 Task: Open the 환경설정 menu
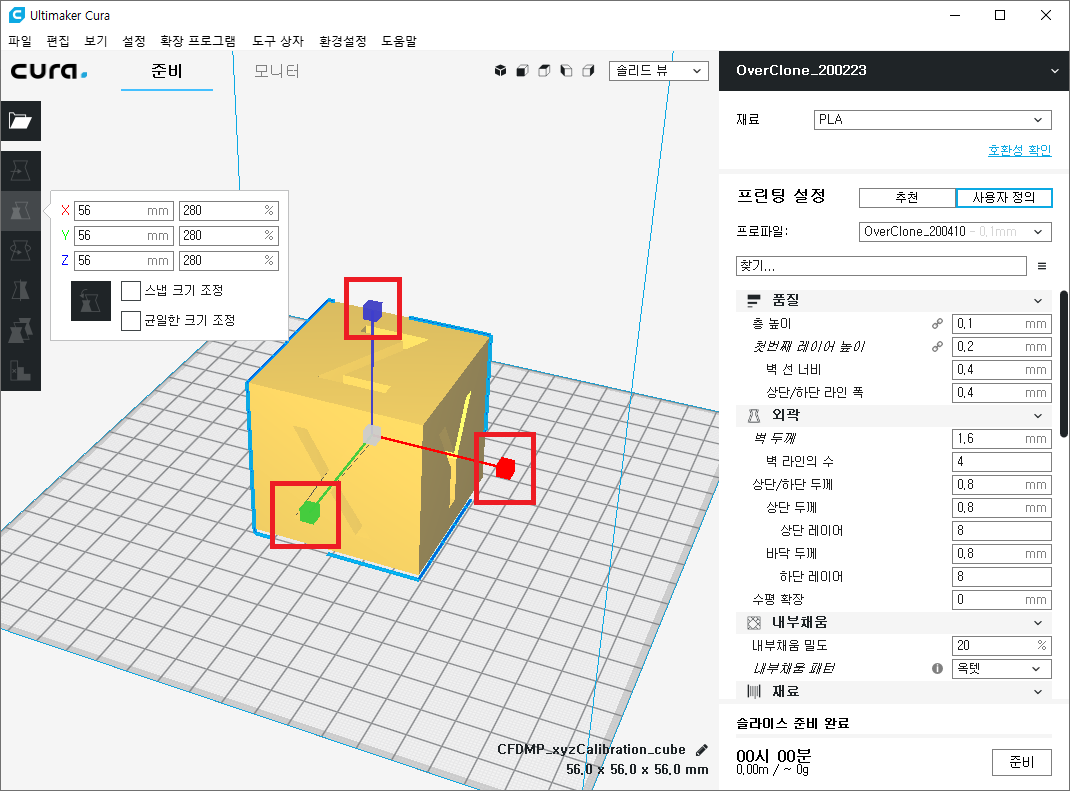343,41
